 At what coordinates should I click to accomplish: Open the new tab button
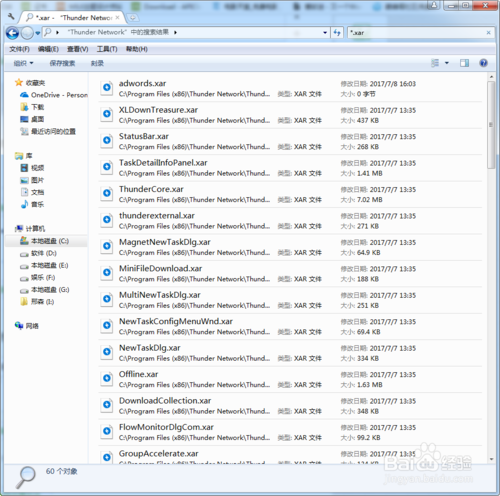(133, 18)
